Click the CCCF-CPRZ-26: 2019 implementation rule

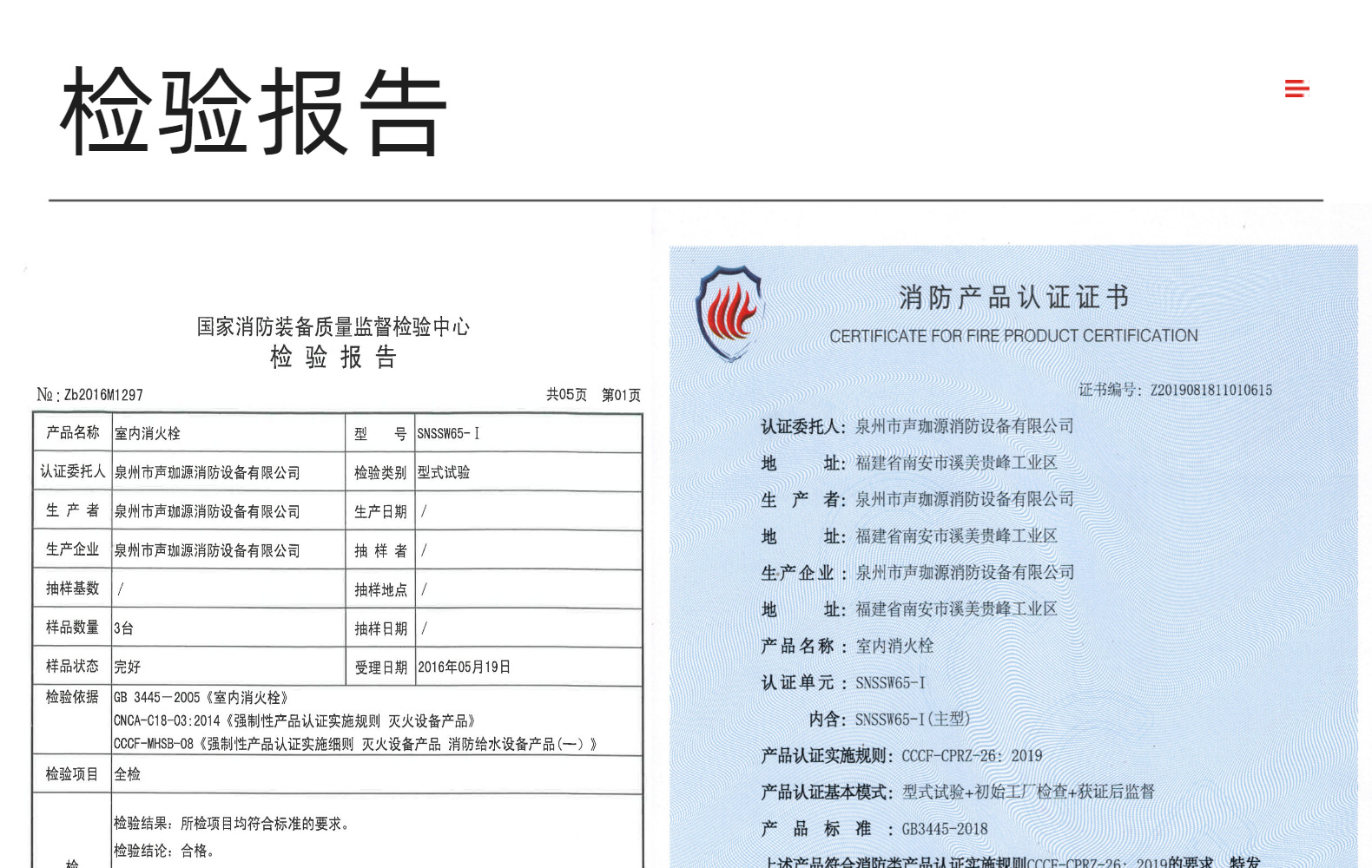pyautogui.click(x=972, y=756)
